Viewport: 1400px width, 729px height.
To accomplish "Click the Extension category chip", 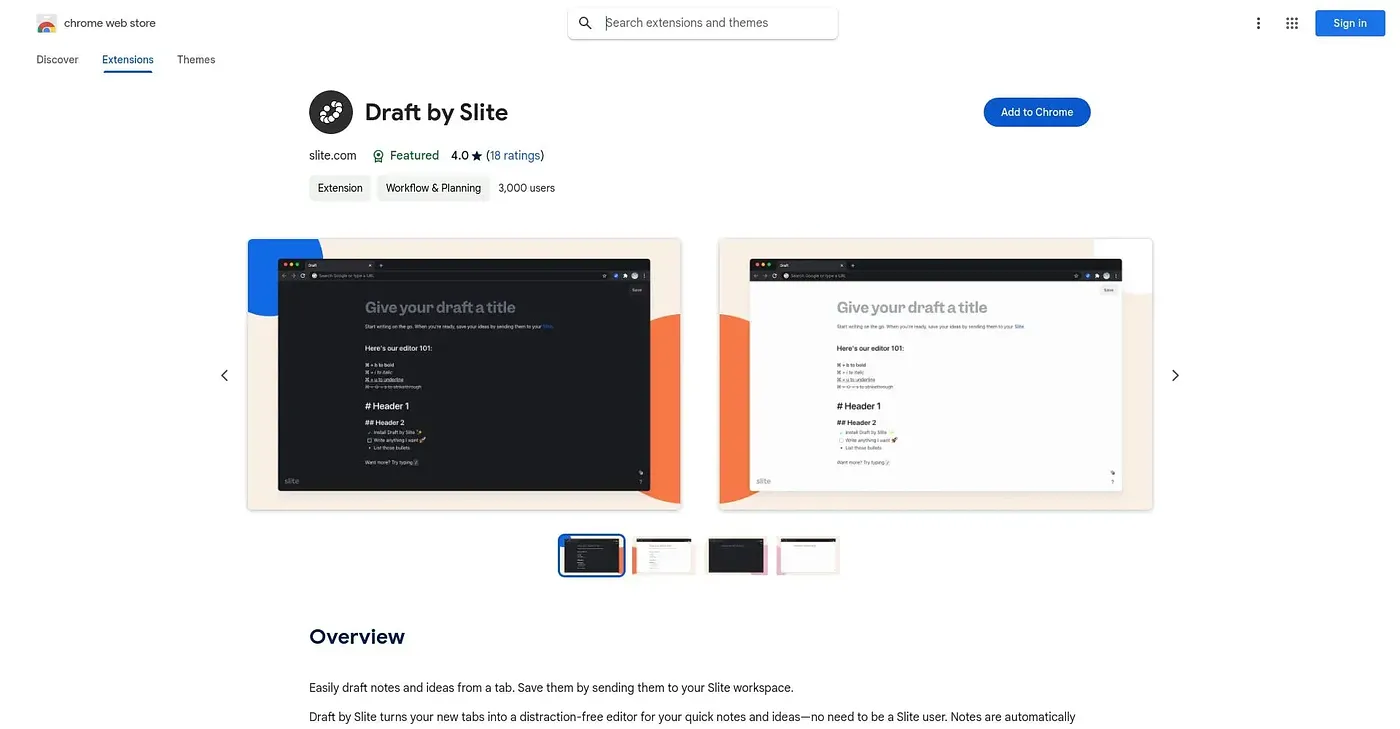I will coord(340,188).
